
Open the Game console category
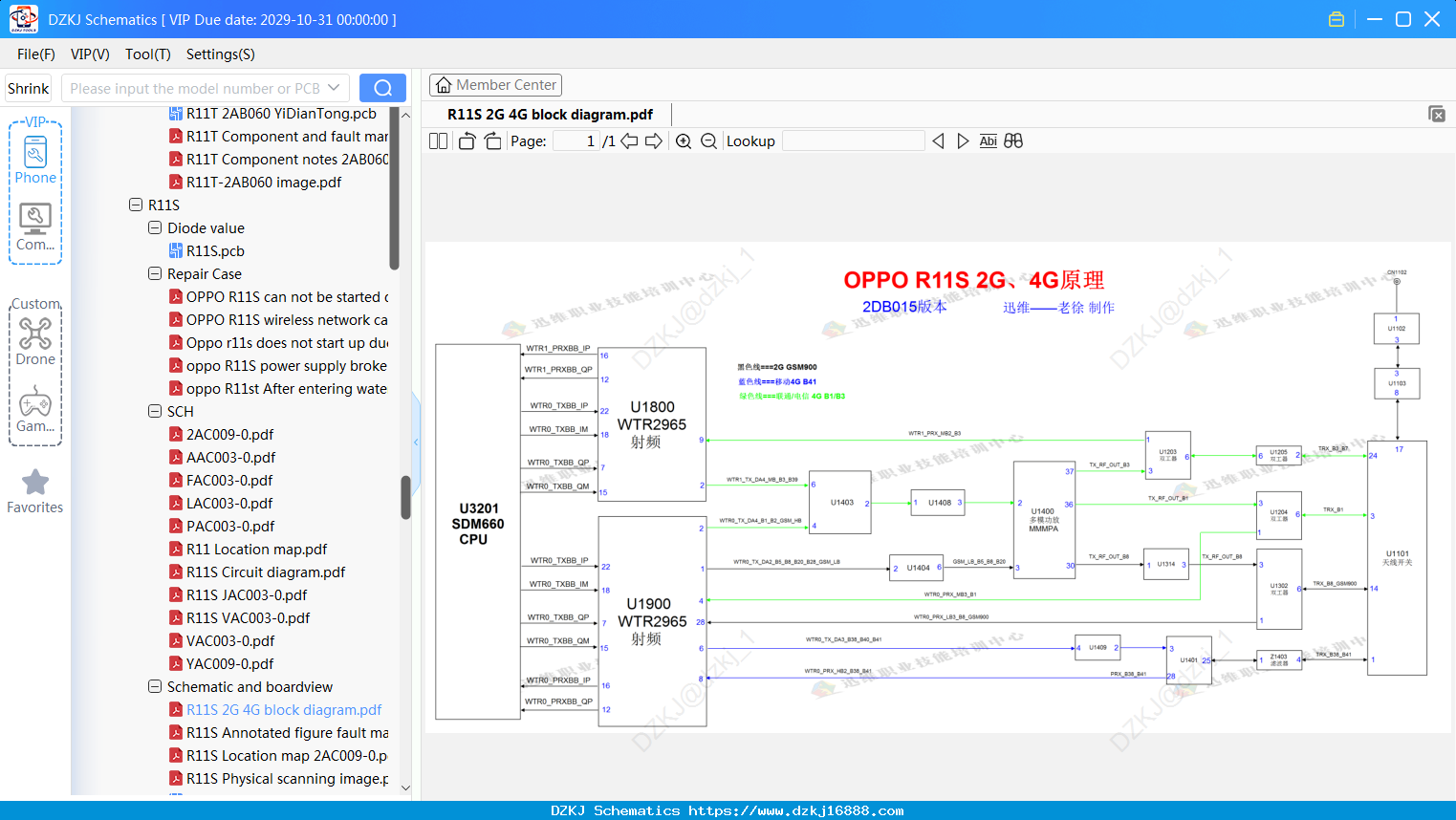pyautogui.click(x=35, y=409)
